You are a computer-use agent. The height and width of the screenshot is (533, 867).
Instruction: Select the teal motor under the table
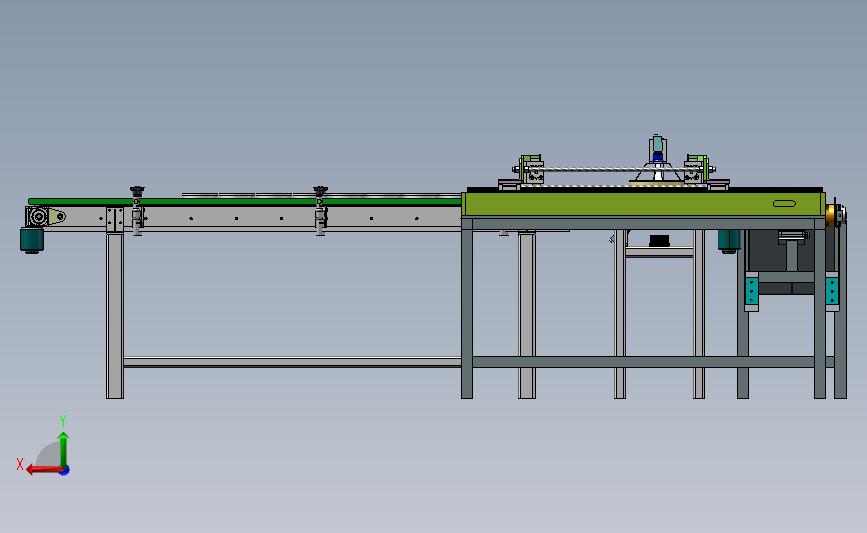[x=729, y=242]
